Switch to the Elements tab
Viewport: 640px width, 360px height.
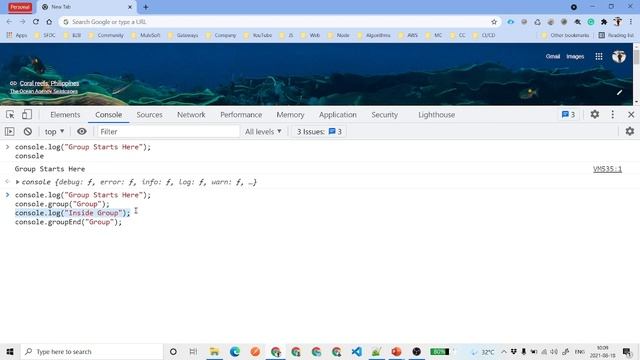pyautogui.click(x=65, y=115)
